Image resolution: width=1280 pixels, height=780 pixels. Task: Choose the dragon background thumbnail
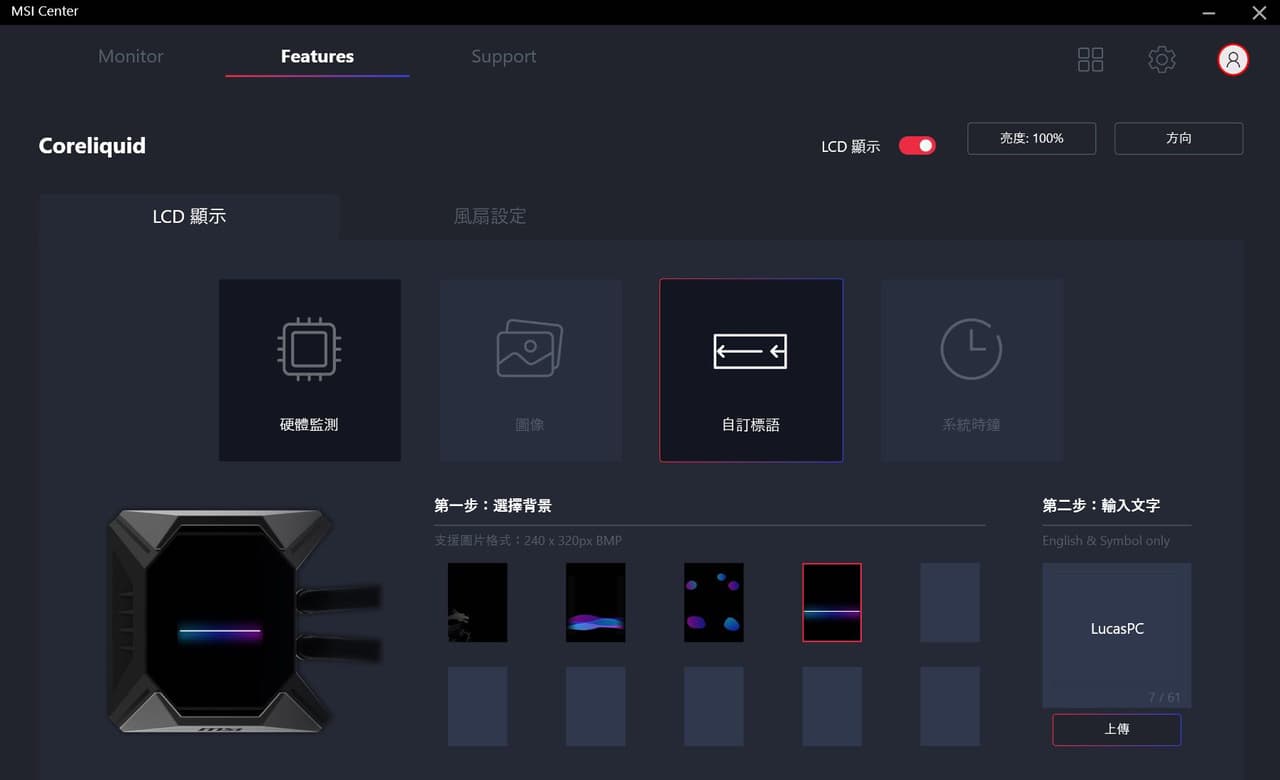[477, 602]
